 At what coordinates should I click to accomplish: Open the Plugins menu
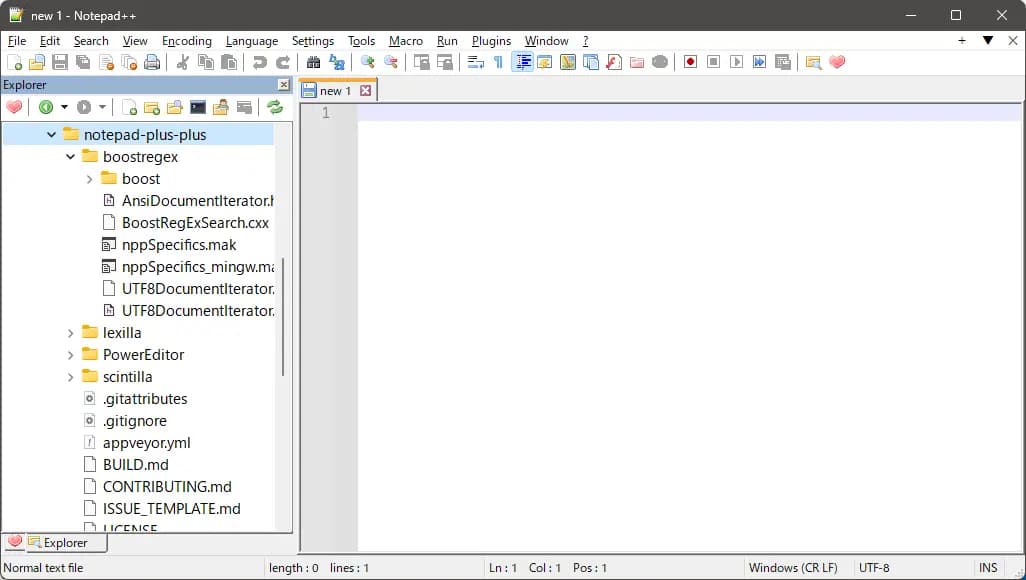tap(491, 41)
